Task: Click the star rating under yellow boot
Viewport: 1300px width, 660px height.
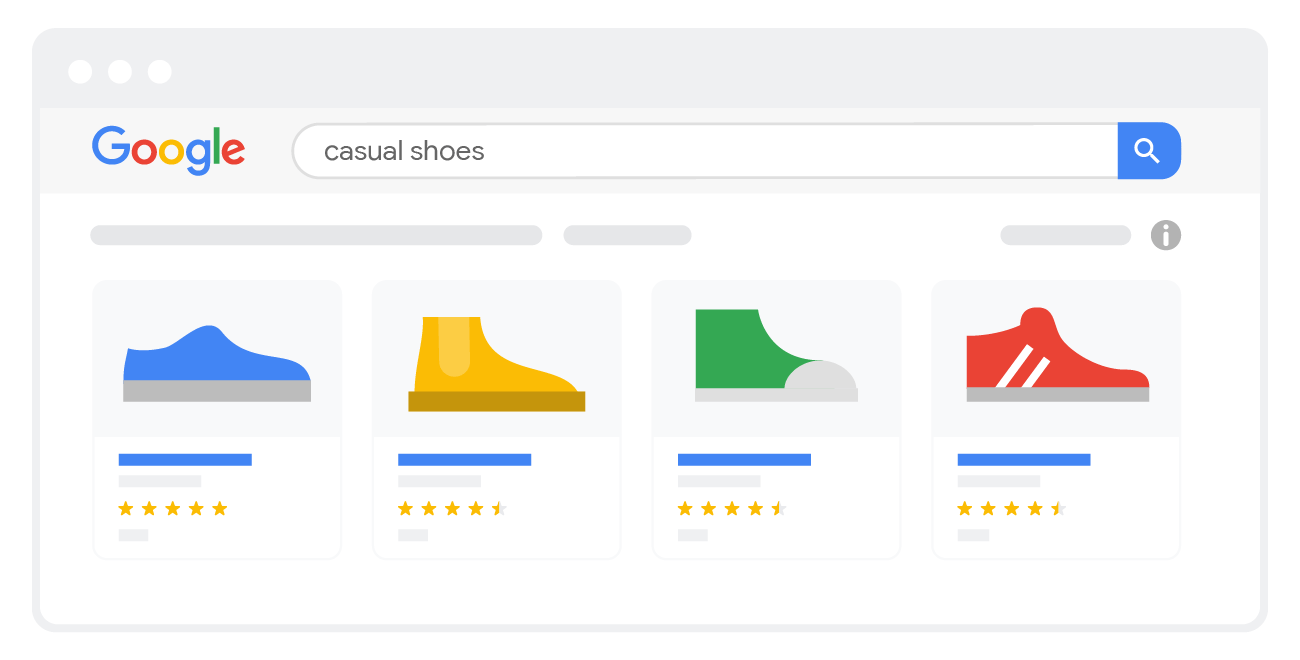Action: point(452,509)
